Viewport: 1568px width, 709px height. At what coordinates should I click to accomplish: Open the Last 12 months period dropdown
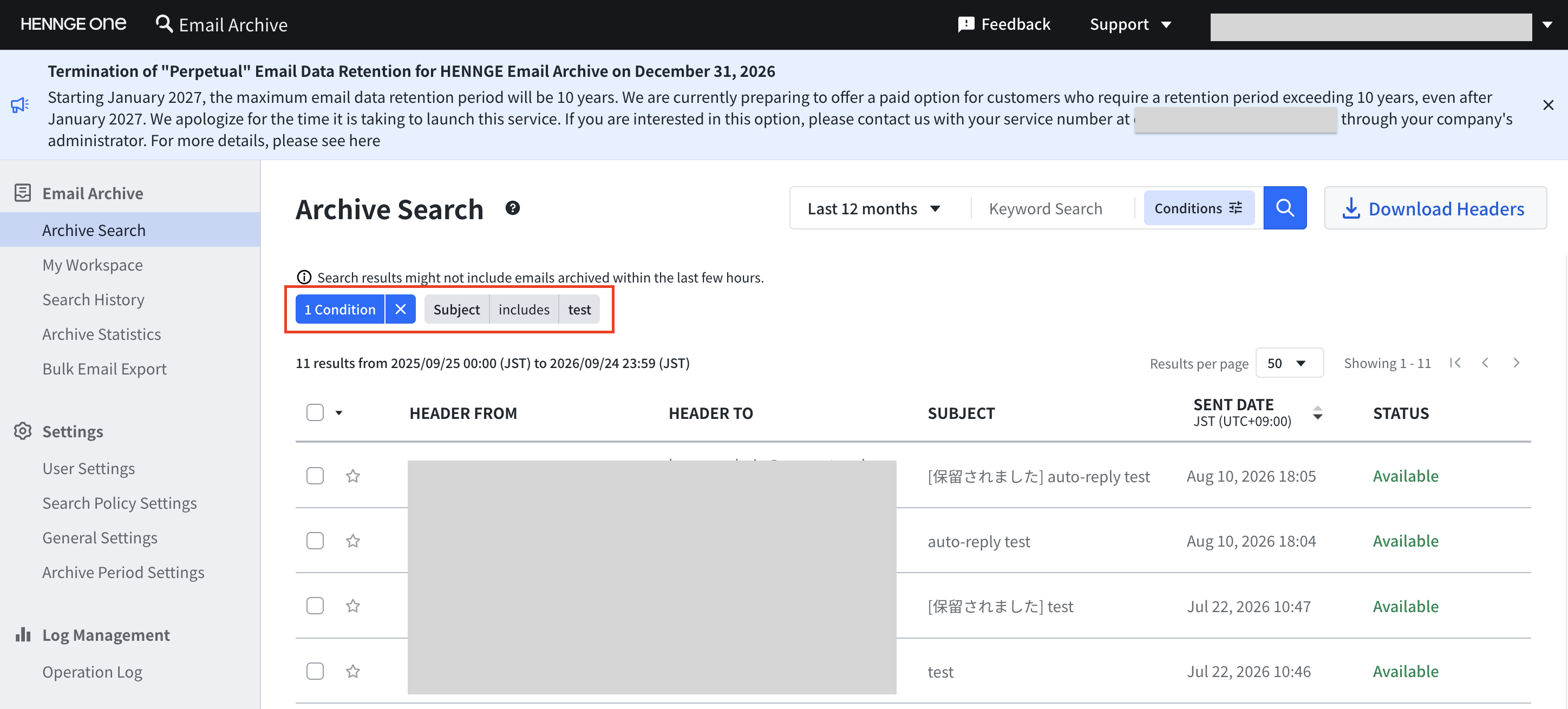874,208
